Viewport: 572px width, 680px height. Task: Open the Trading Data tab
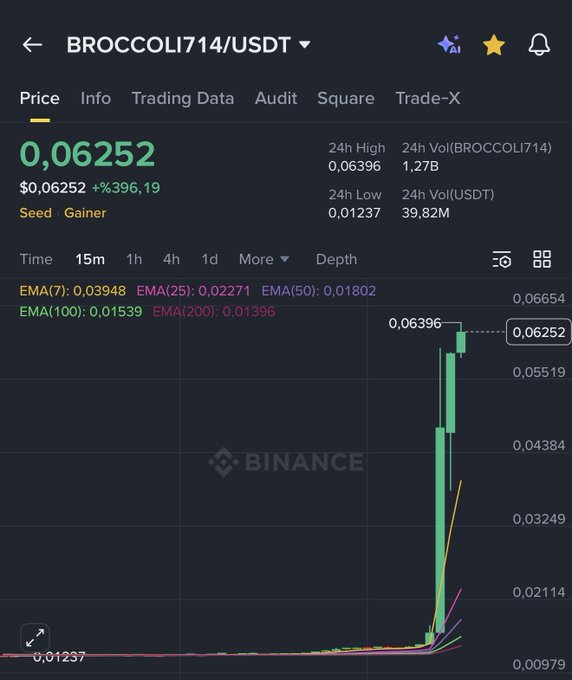[x=183, y=98]
